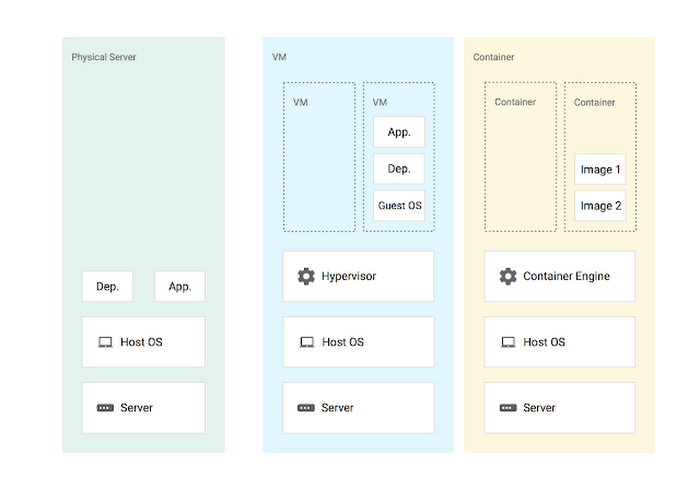Viewport: 700px width, 489px height.
Task: Click the server rack icon in VM column
Action: pyautogui.click(x=306, y=408)
